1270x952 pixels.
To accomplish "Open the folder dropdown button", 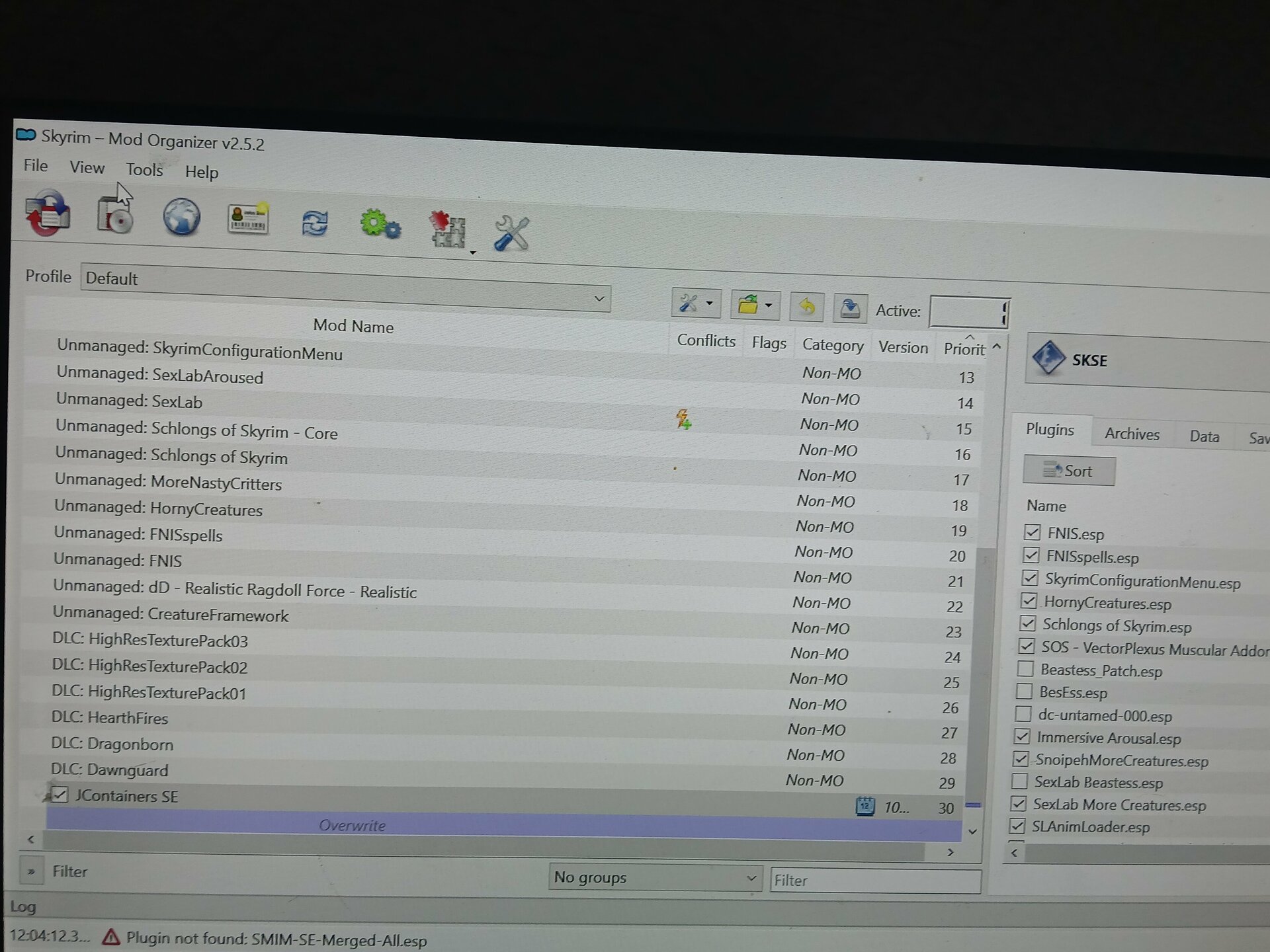I will click(x=755, y=305).
